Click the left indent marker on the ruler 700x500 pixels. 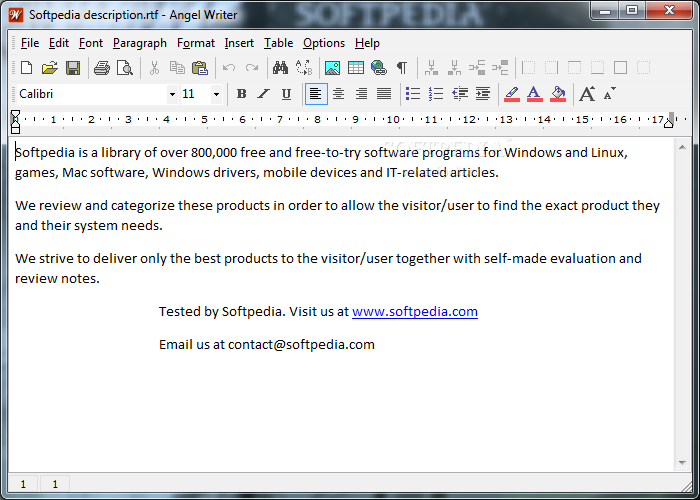point(15,128)
